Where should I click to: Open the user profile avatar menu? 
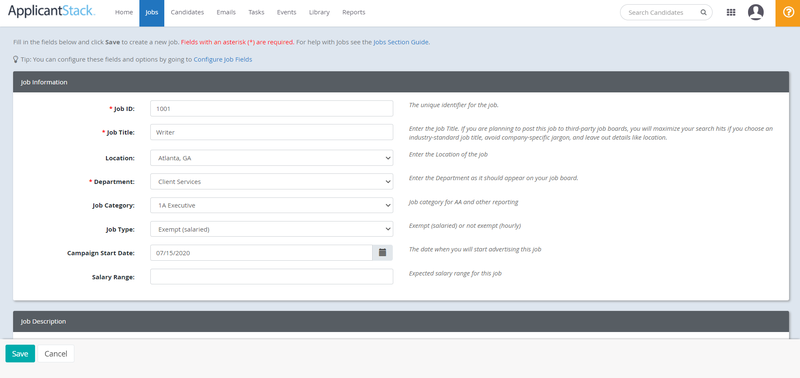756,12
